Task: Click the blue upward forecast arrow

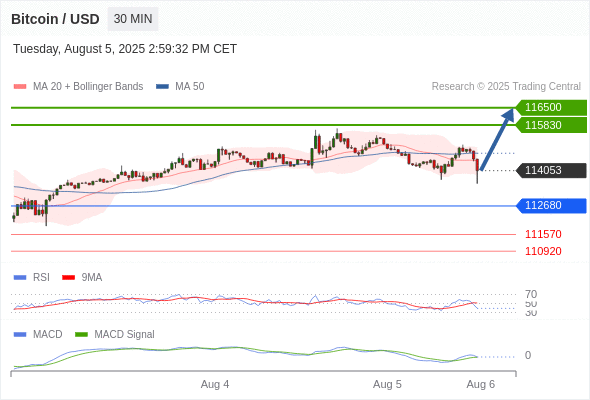Action: click(497, 139)
